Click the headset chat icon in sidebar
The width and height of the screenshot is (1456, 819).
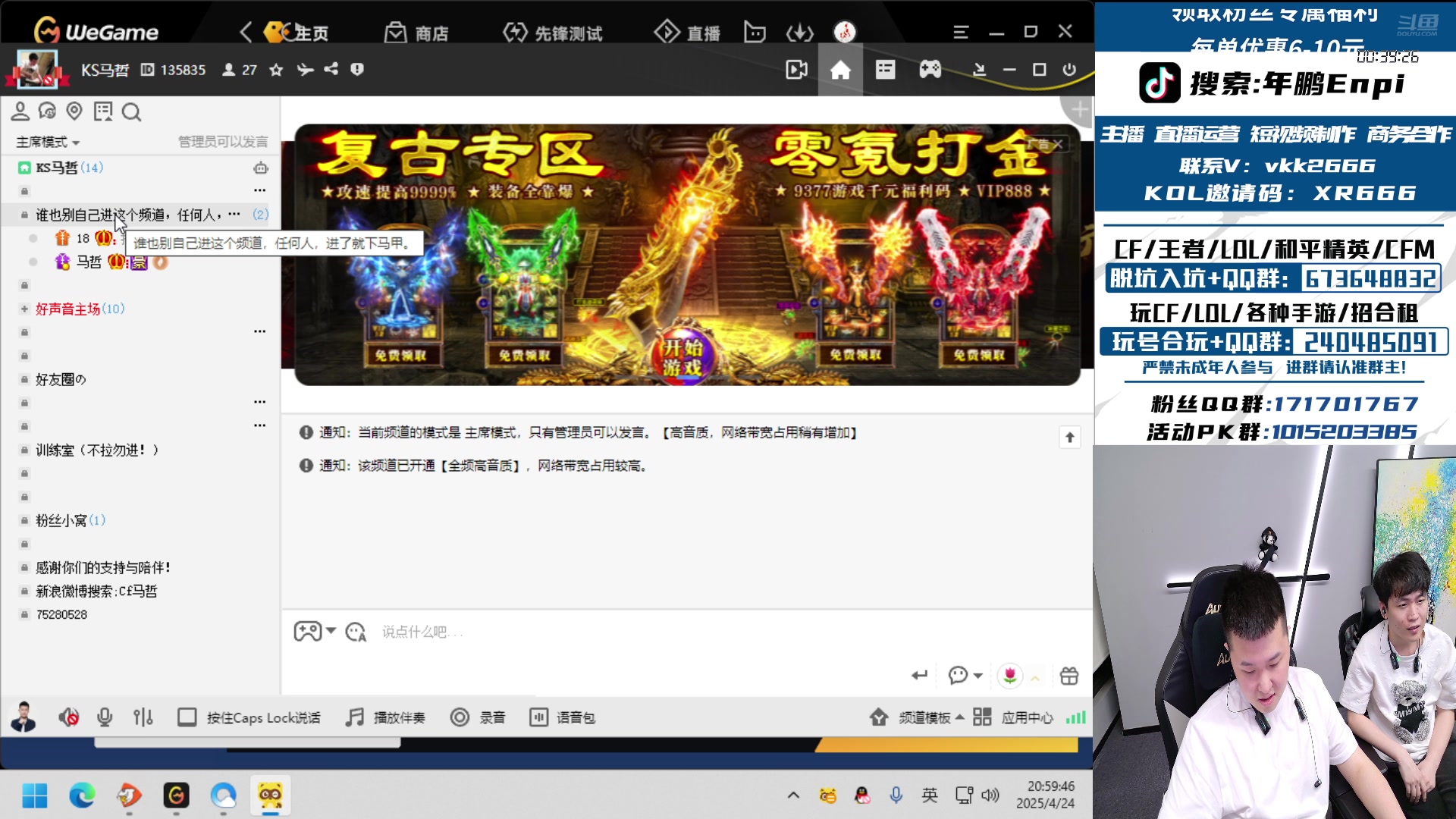coord(47,112)
